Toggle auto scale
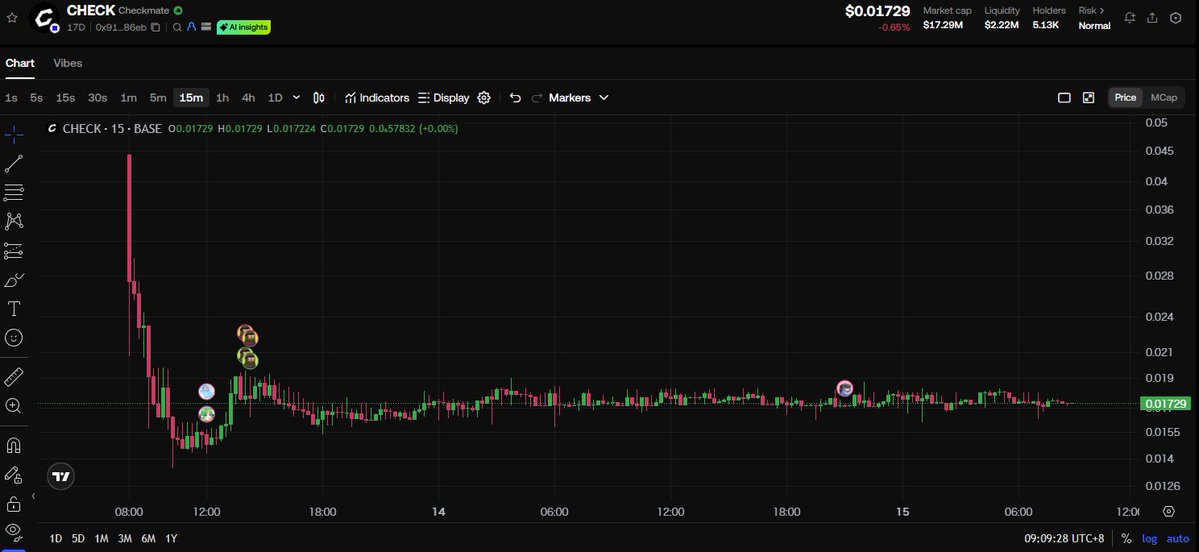 tap(1178, 538)
